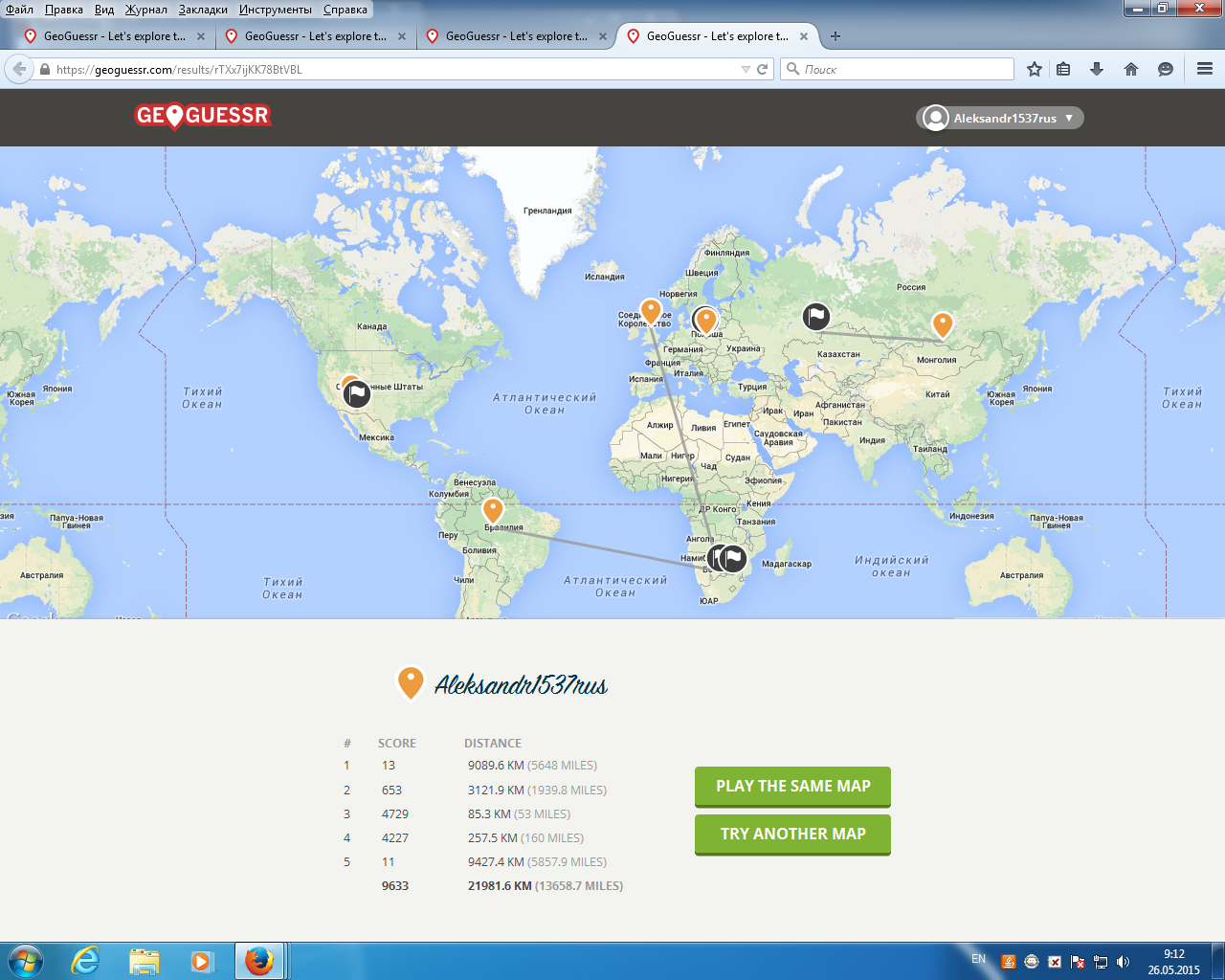
Task: Click the flag marker over the United States
Action: 355,392
